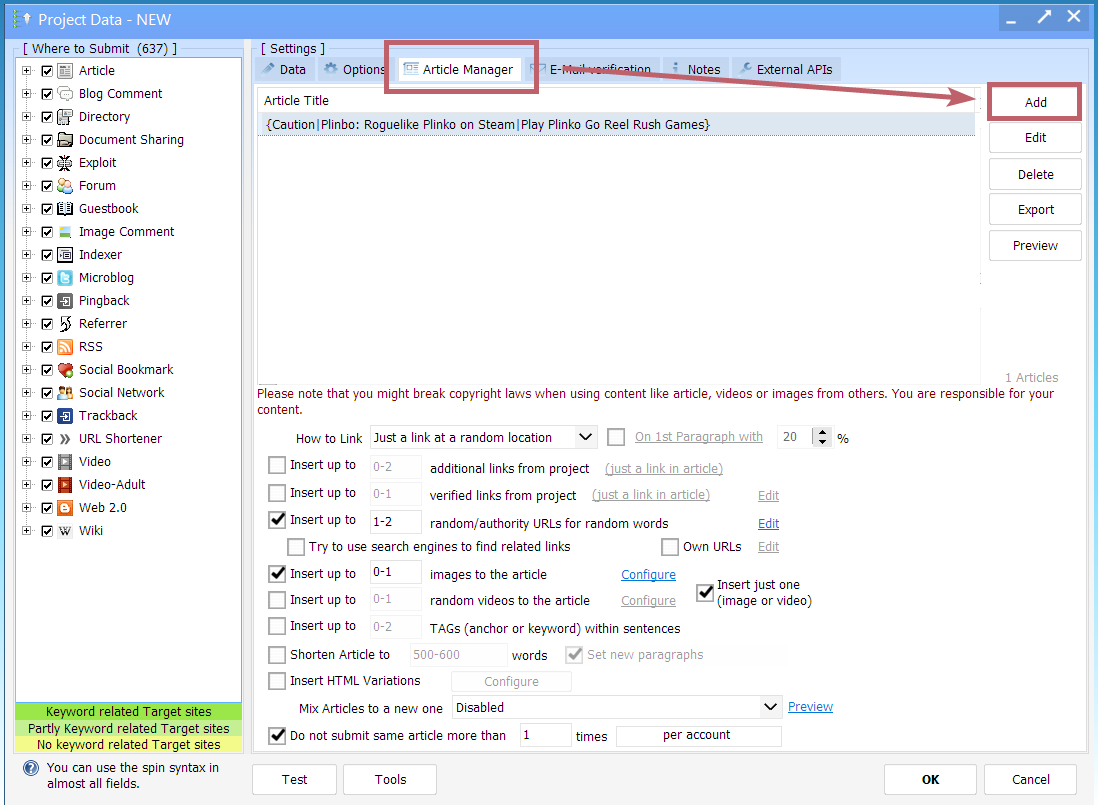Click the submit times input field
The width and height of the screenshot is (1098, 809).
(x=545, y=736)
